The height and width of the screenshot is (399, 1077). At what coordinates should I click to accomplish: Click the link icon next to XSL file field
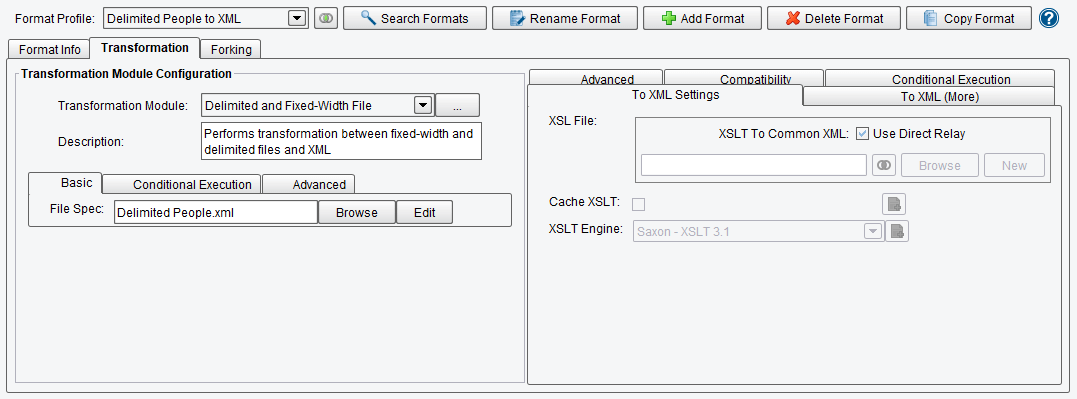(884, 166)
